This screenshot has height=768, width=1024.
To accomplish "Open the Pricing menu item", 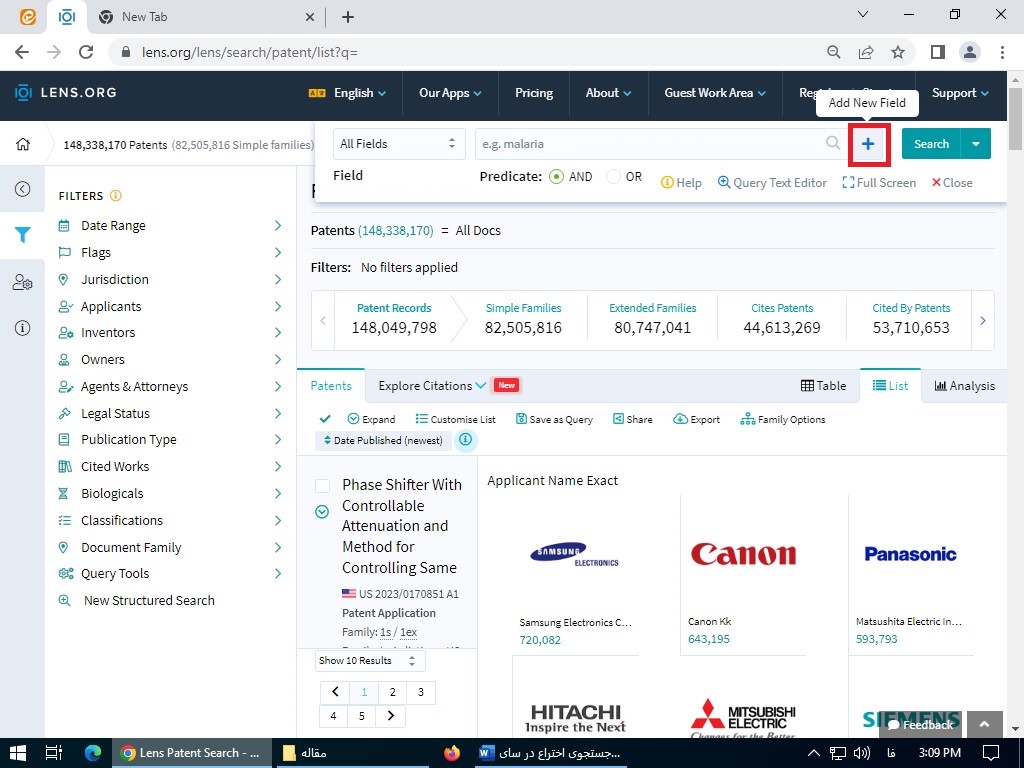I will 533,93.
